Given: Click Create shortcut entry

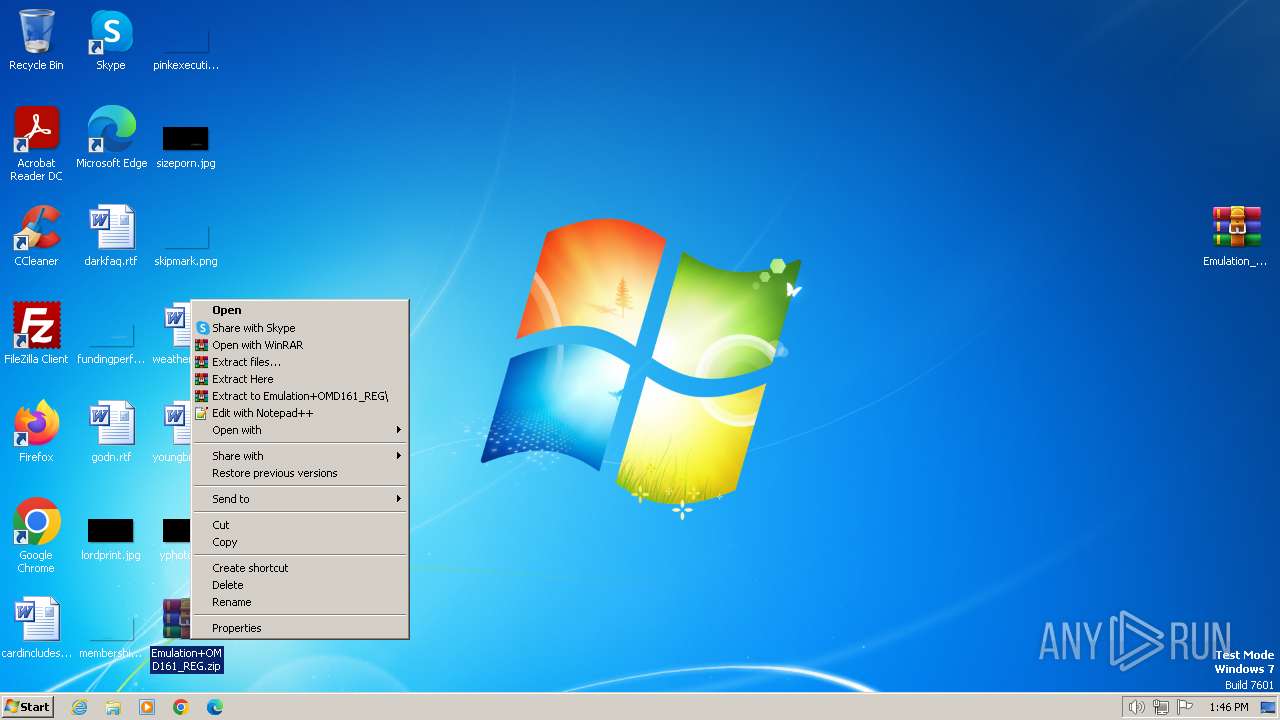Looking at the screenshot, I should (300, 568).
